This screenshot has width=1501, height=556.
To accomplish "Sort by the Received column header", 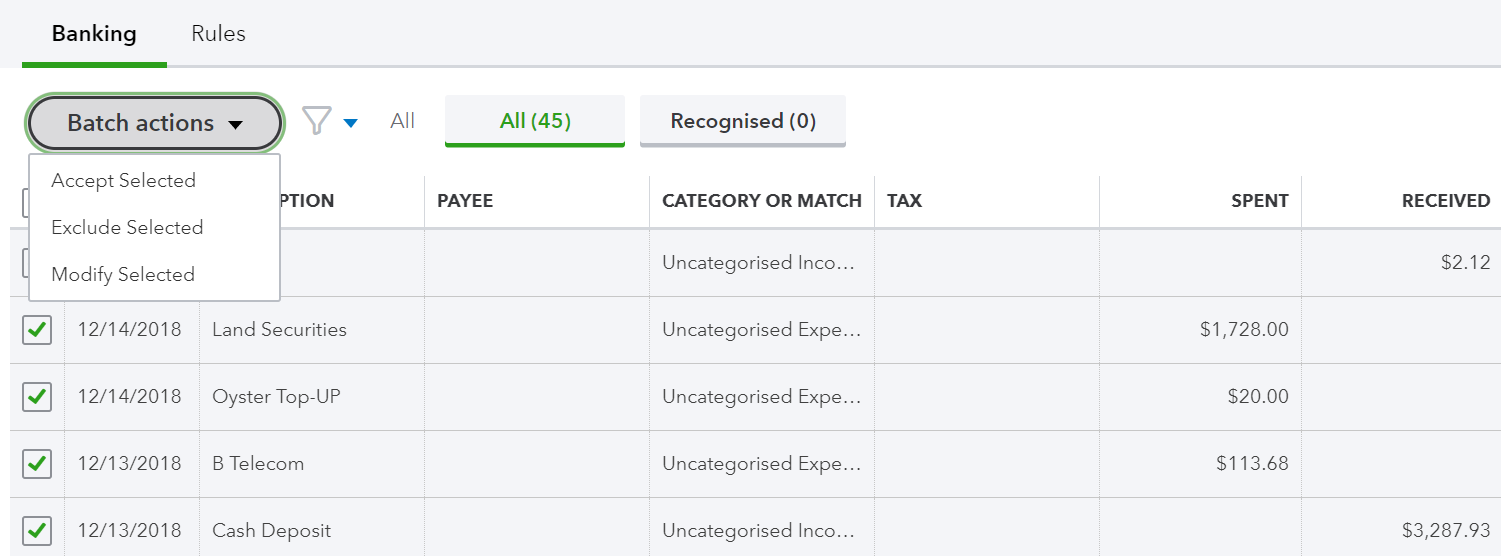I will click(x=1445, y=201).
